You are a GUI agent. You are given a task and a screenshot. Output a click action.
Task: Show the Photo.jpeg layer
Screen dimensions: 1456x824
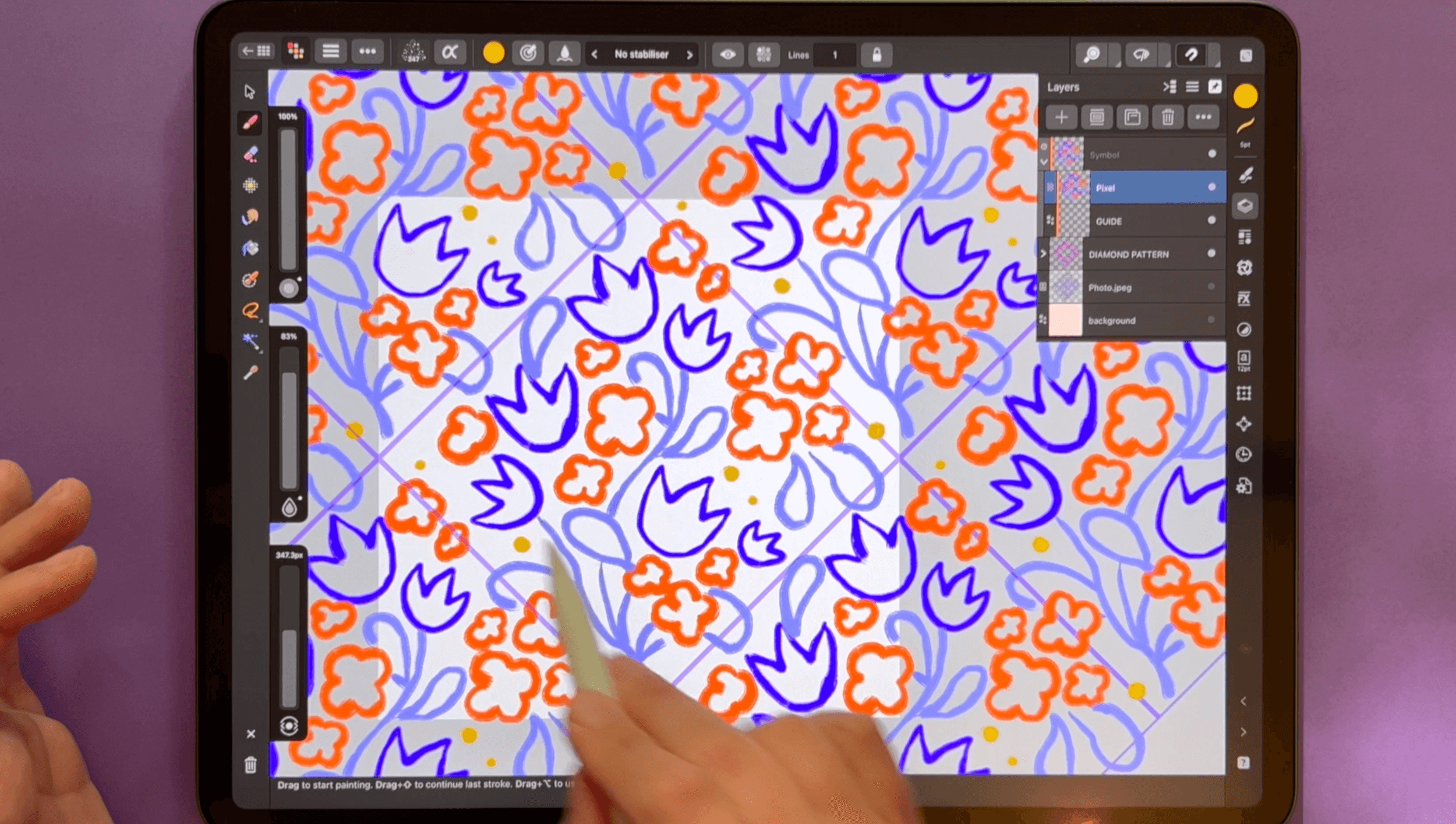pyautogui.click(x=1211, y=287)
